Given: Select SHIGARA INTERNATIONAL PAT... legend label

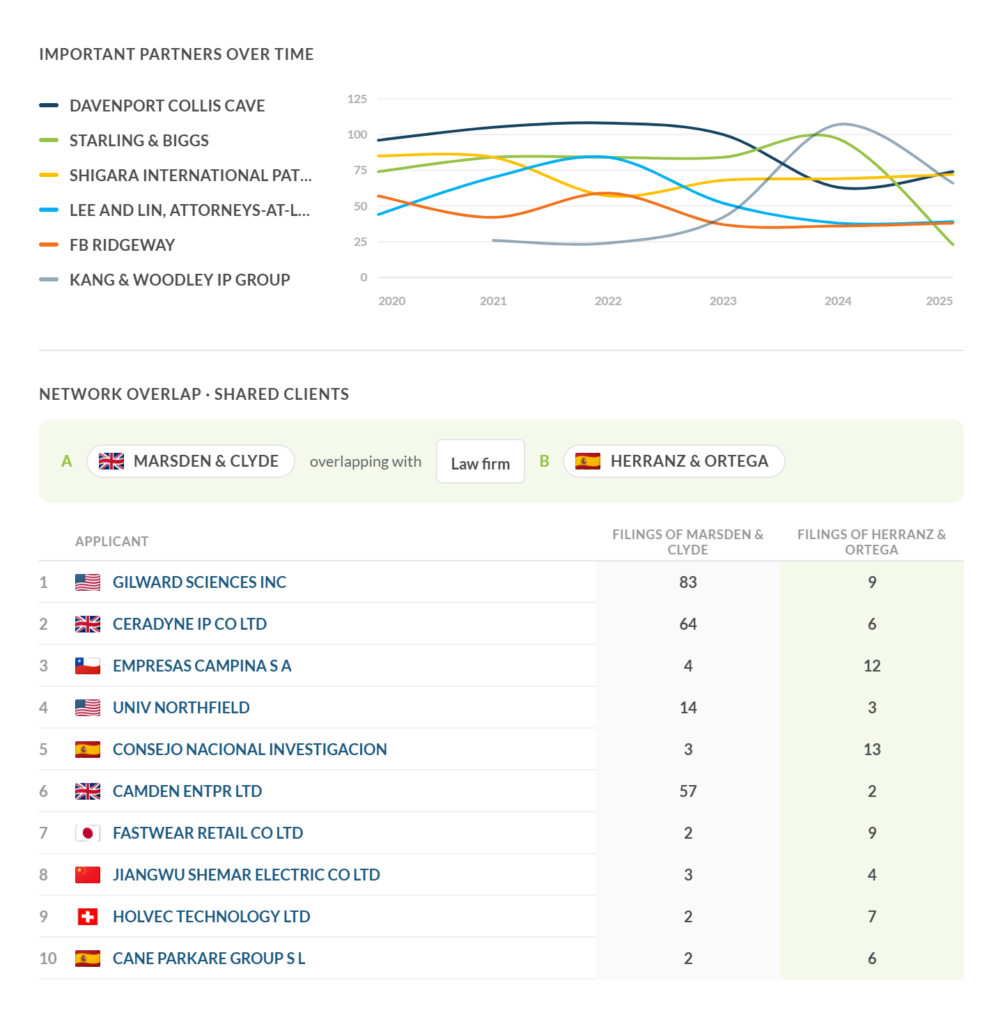Looking at the screenshot, I should click(x=191, y=176).
